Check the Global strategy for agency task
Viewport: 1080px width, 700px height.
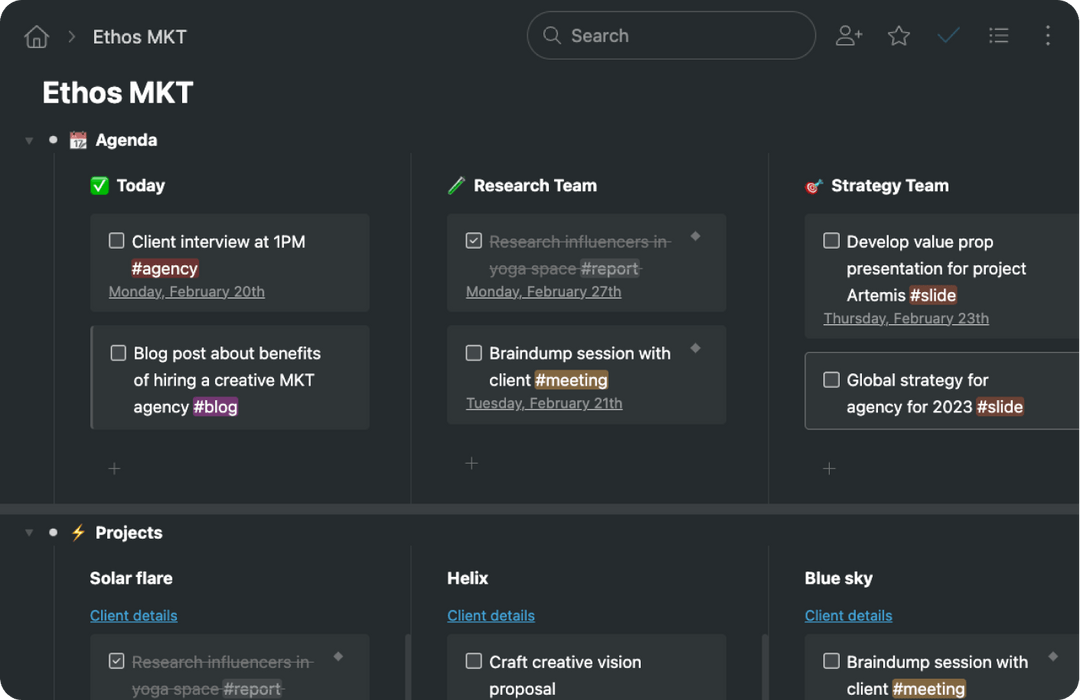pyautogui.click(x=831, y=380)
